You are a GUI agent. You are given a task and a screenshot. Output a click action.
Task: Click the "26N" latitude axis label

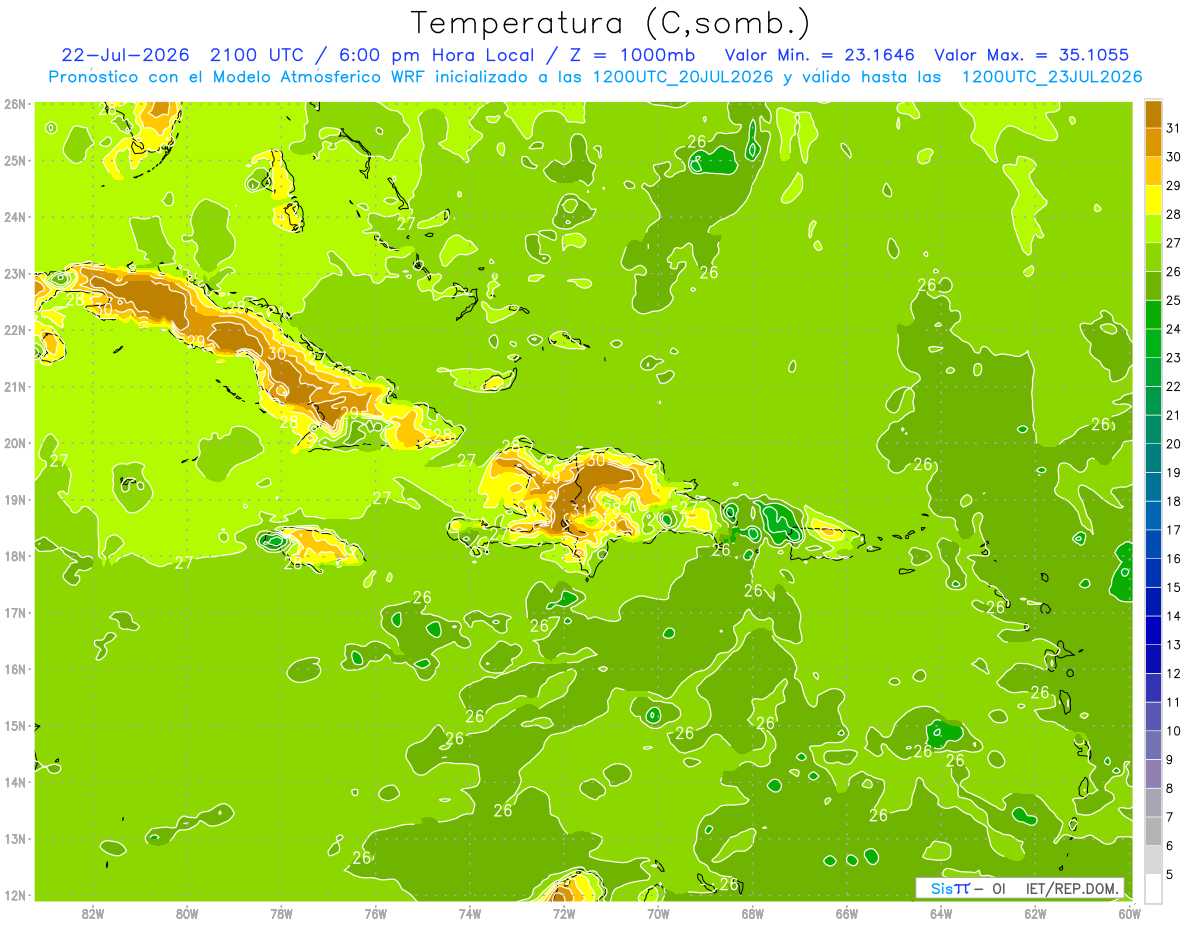(15, 104)
